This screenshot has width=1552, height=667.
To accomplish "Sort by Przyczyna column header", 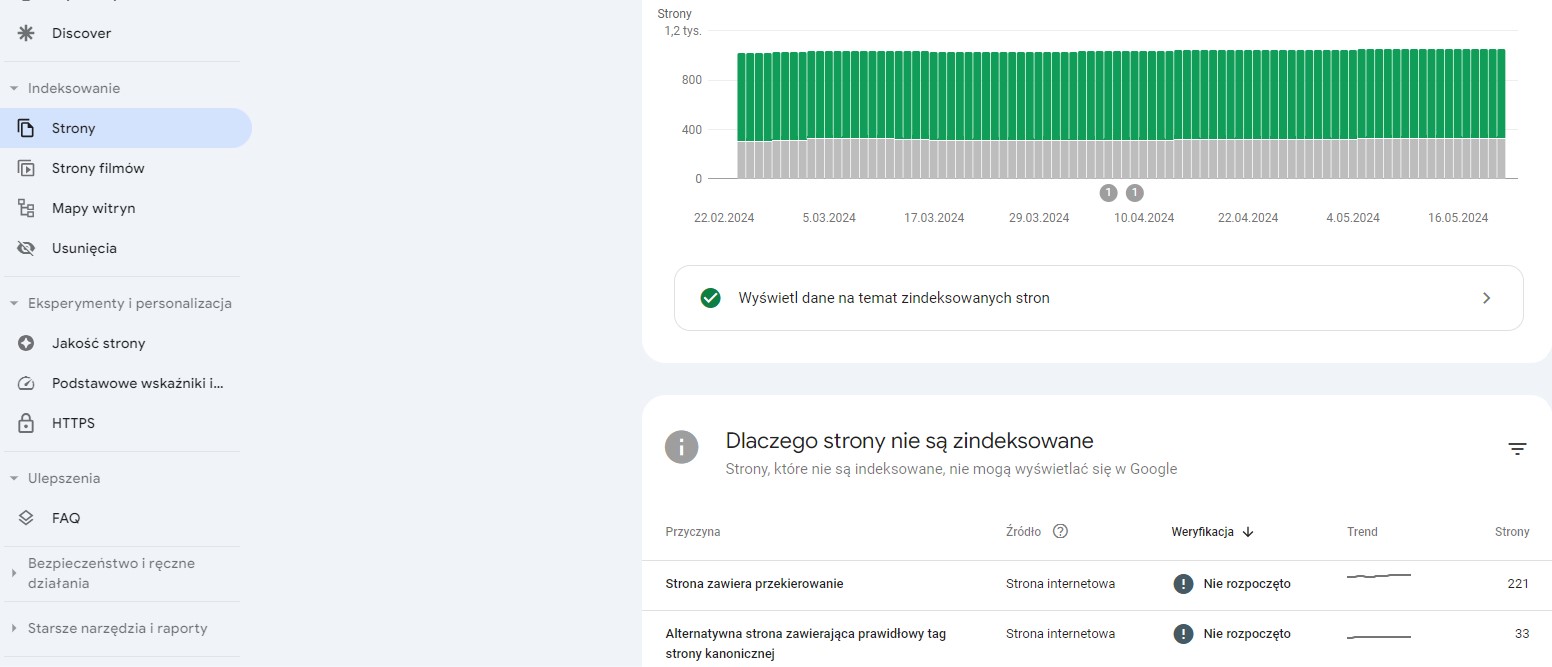I will tap(692, 532).
